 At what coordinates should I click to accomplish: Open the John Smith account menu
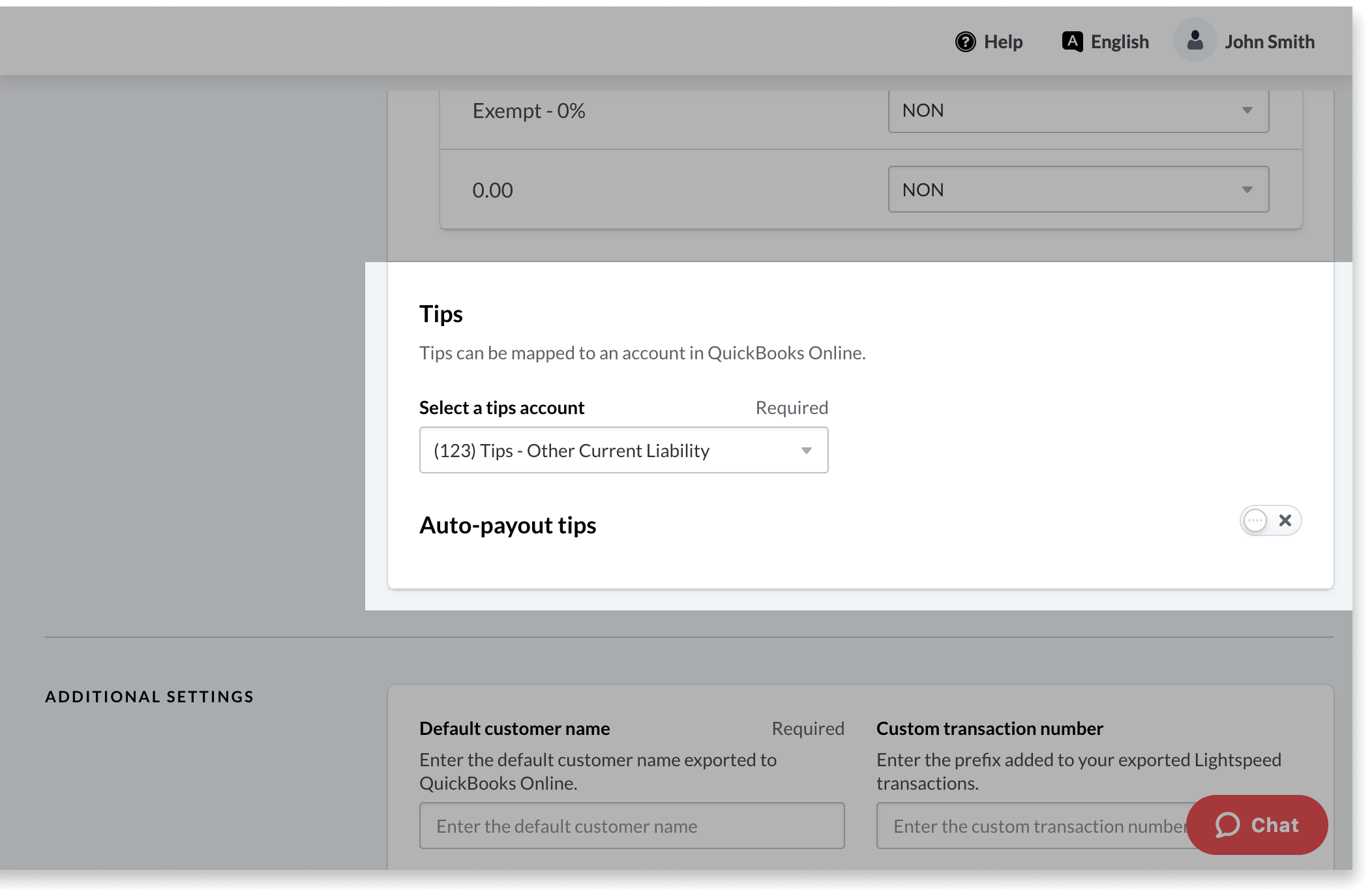coord(1244,40)
